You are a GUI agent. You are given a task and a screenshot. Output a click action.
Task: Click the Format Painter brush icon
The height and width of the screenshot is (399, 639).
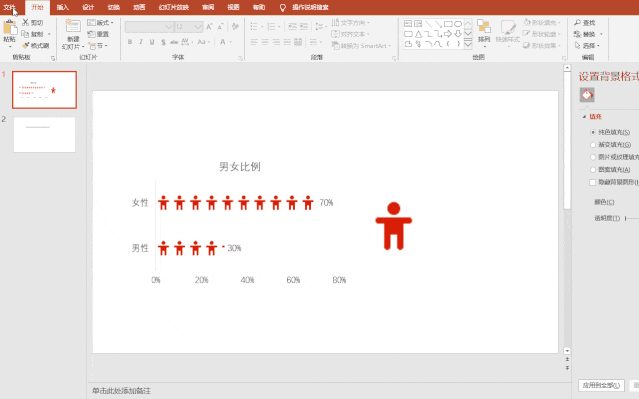click(26, 46)
